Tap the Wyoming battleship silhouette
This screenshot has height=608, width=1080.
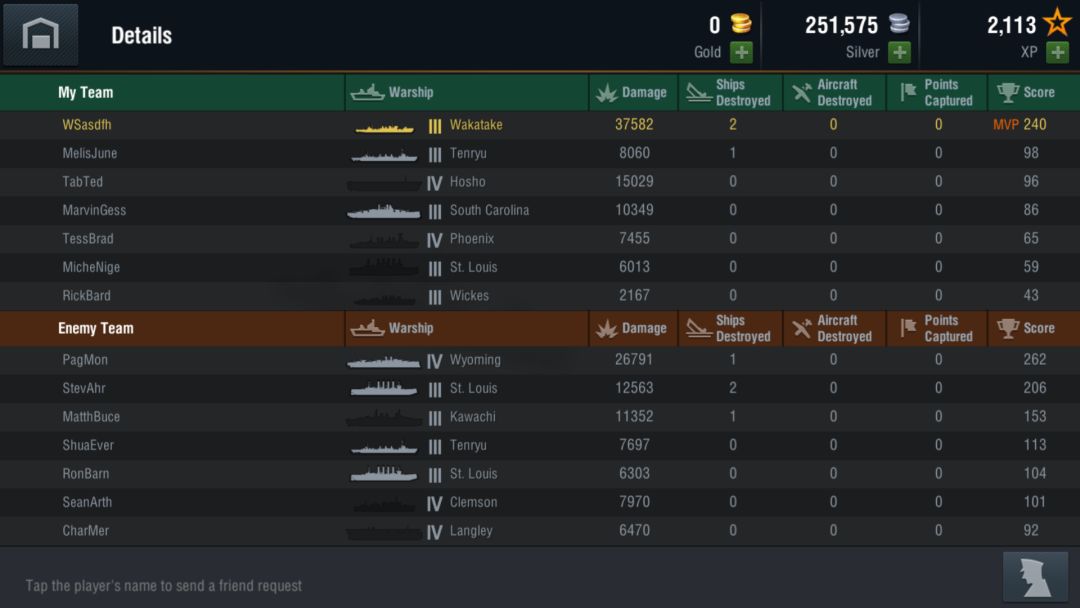point(384,361)
